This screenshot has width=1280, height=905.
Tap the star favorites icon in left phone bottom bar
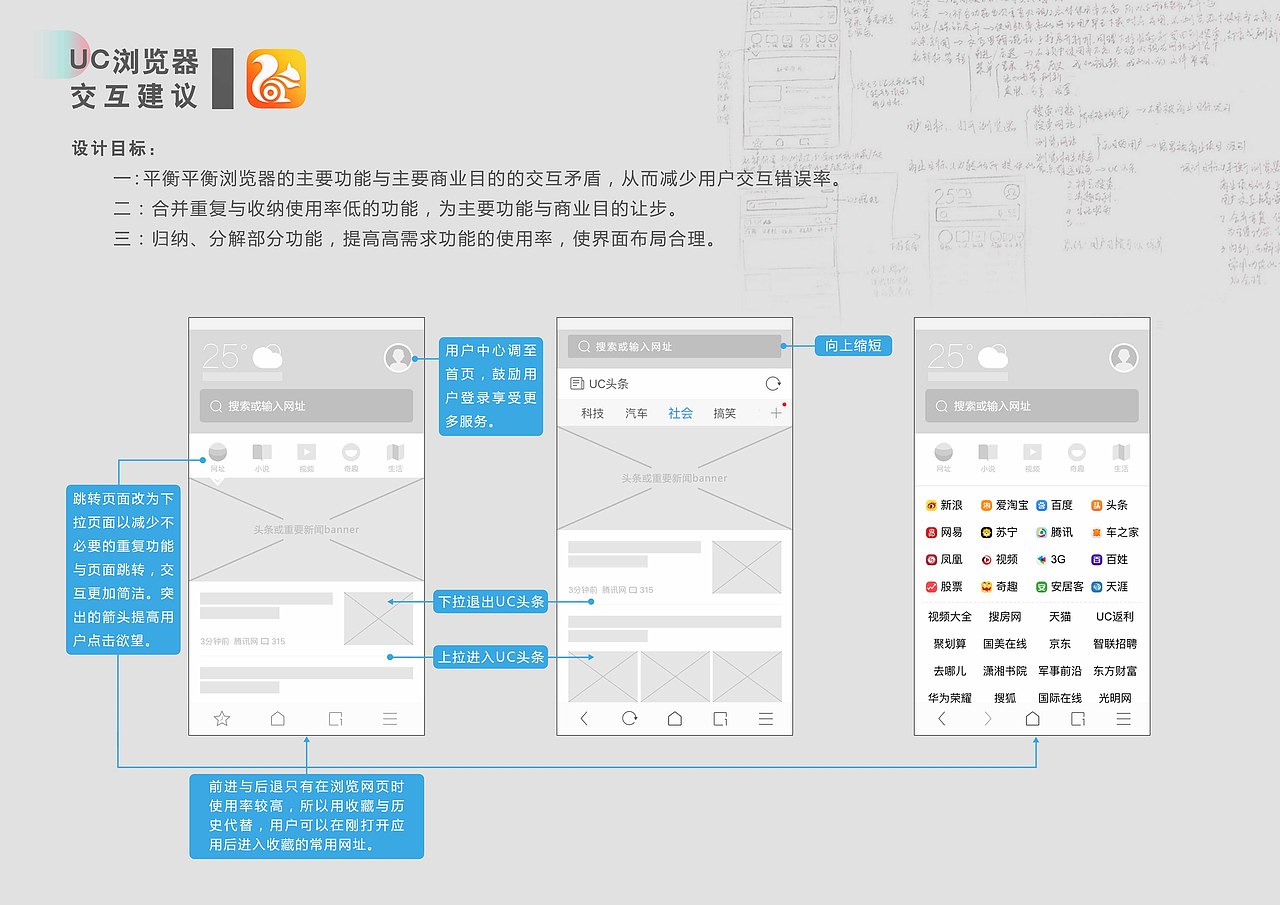222,718
